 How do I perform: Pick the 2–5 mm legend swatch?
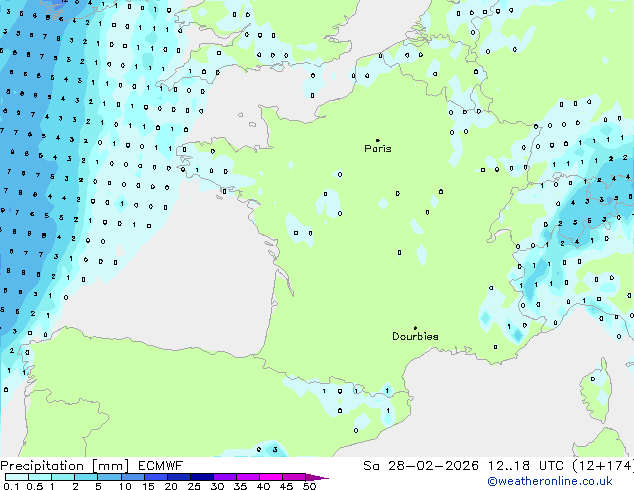[86, 477]
